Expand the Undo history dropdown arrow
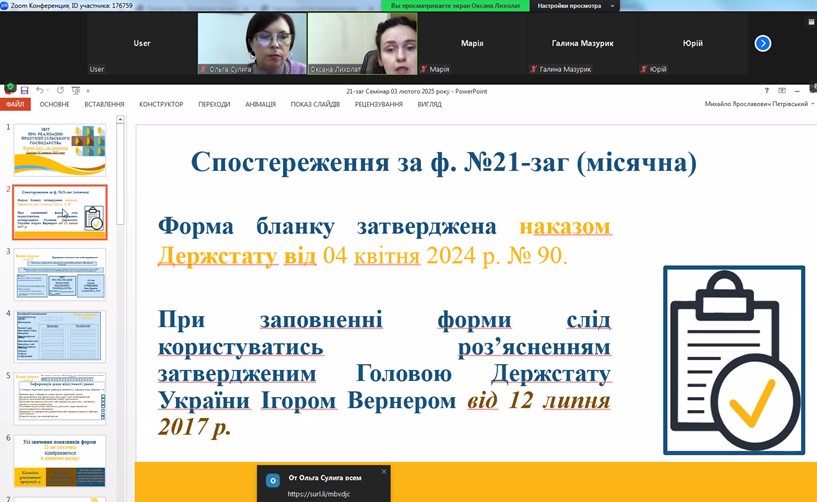Image resolution: width=817 pixels, height=502 pixels. point(46,91)
